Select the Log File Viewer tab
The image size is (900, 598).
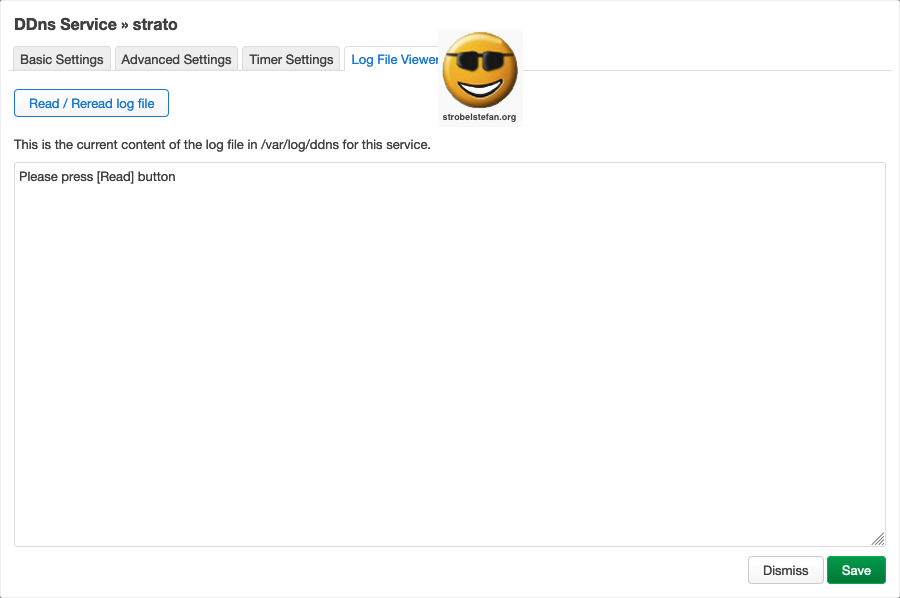pyautogui.click(x=393, y=59)
